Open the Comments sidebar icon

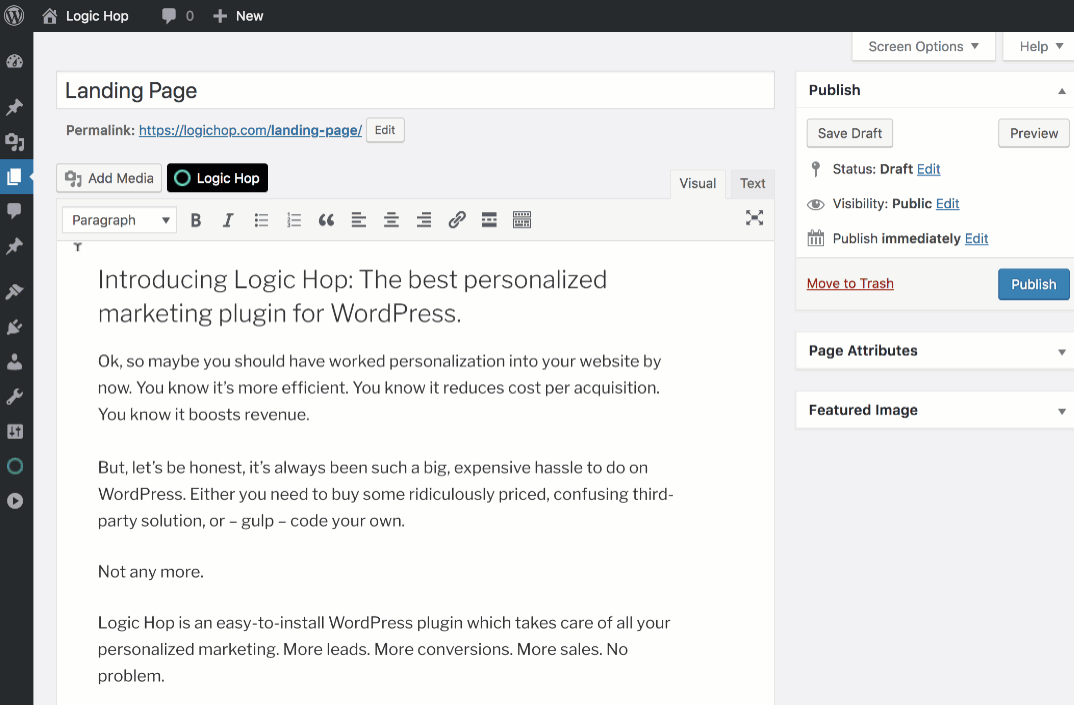[x=14, y=211]
